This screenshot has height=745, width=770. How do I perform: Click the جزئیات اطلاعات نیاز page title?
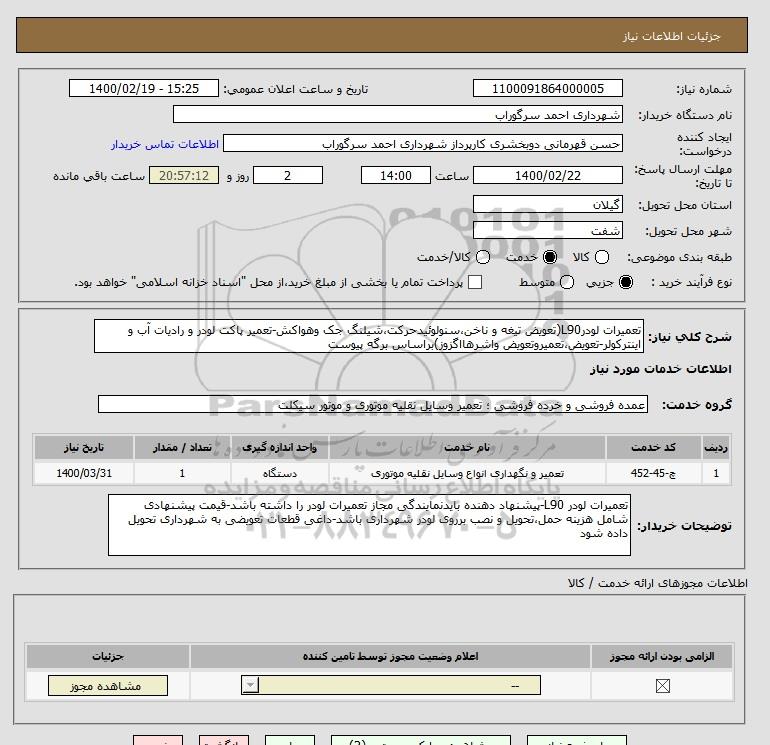671,36
